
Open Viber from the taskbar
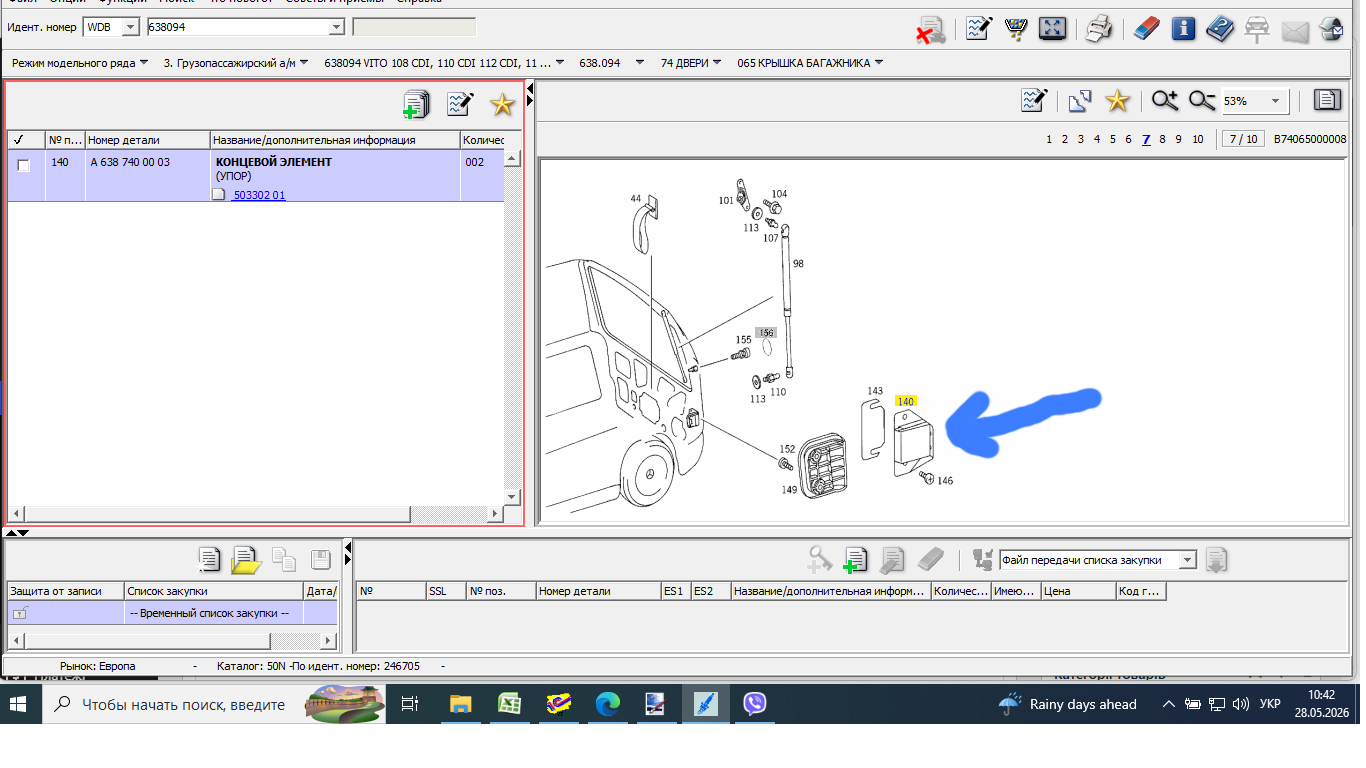click(755, 704)
